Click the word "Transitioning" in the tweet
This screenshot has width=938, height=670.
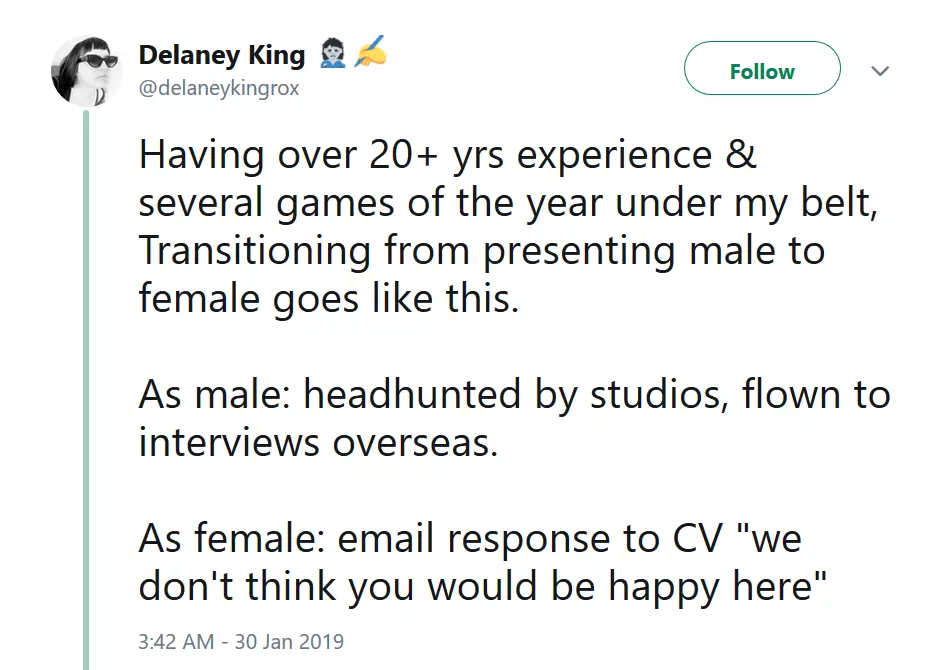tap(255, 251)
